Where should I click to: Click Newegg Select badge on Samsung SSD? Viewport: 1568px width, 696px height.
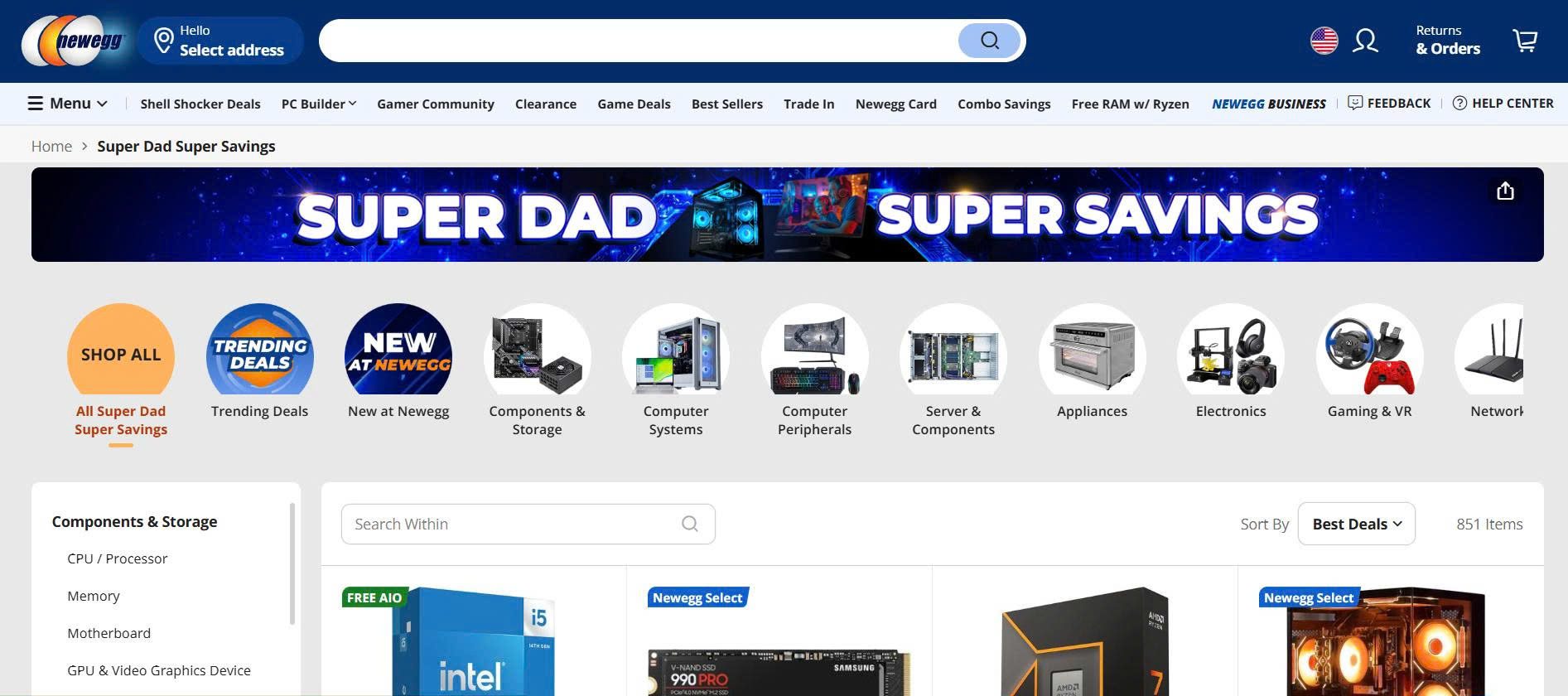[x=697, y=597]
